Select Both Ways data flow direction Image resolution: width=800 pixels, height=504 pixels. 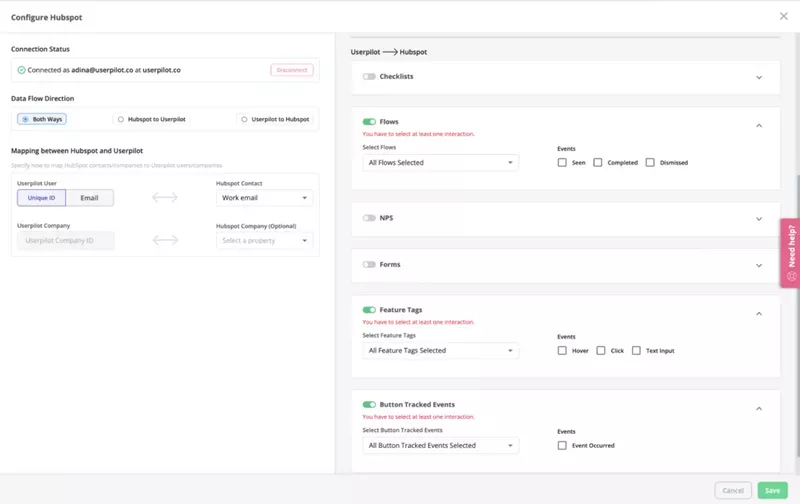click(42, 119)
